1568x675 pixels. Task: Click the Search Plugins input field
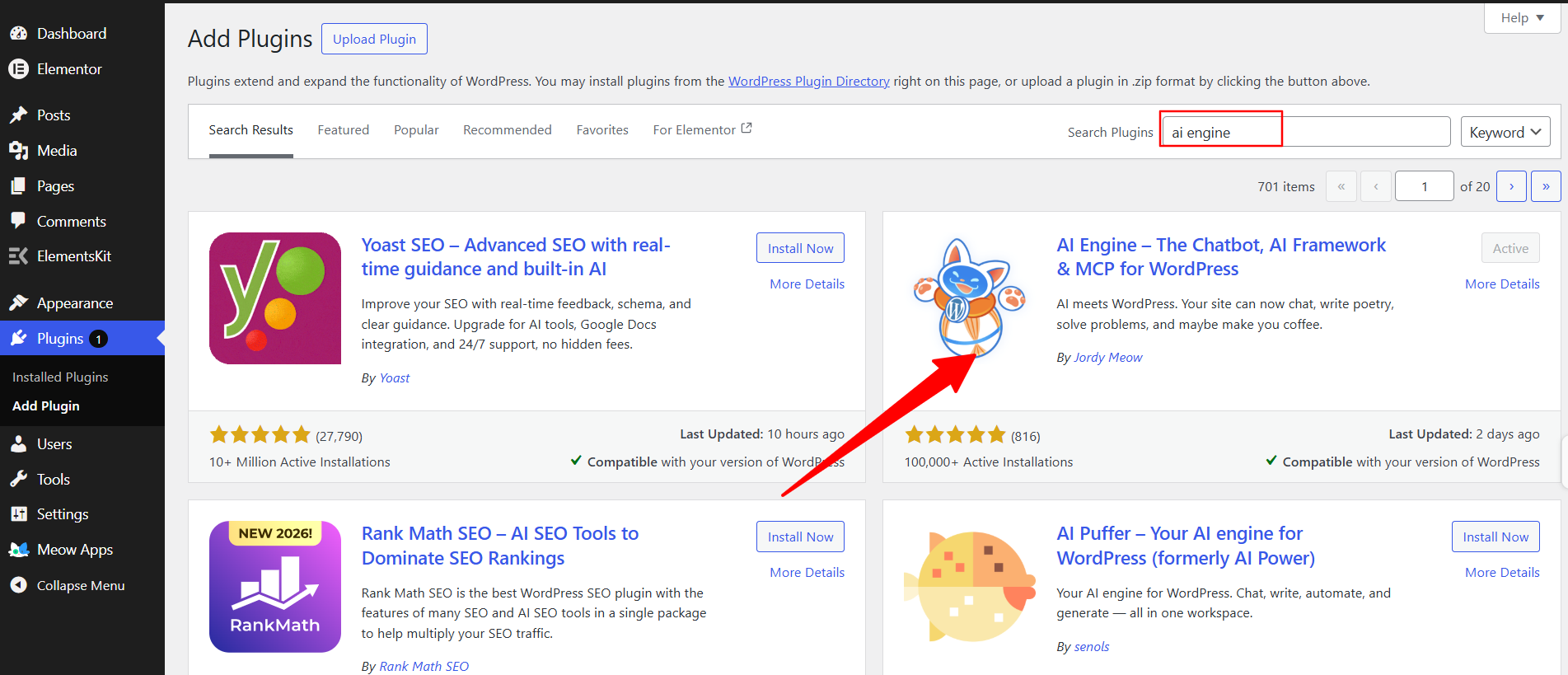pos(1306,132)
